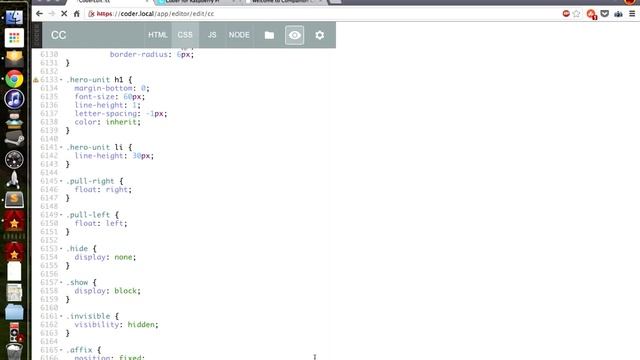Switch to the NODE tab

(x=239, y=35)
